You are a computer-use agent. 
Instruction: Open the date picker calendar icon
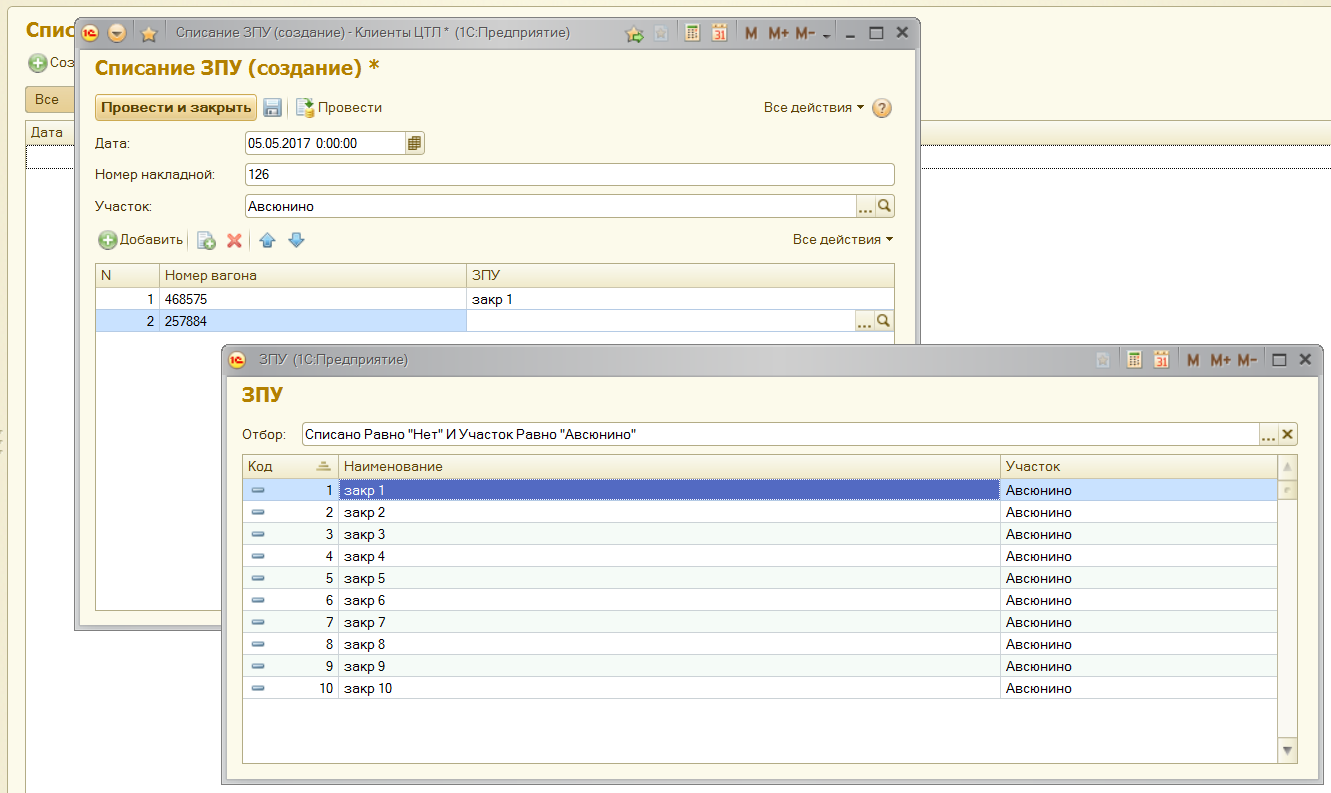click(x=414, y=143)
